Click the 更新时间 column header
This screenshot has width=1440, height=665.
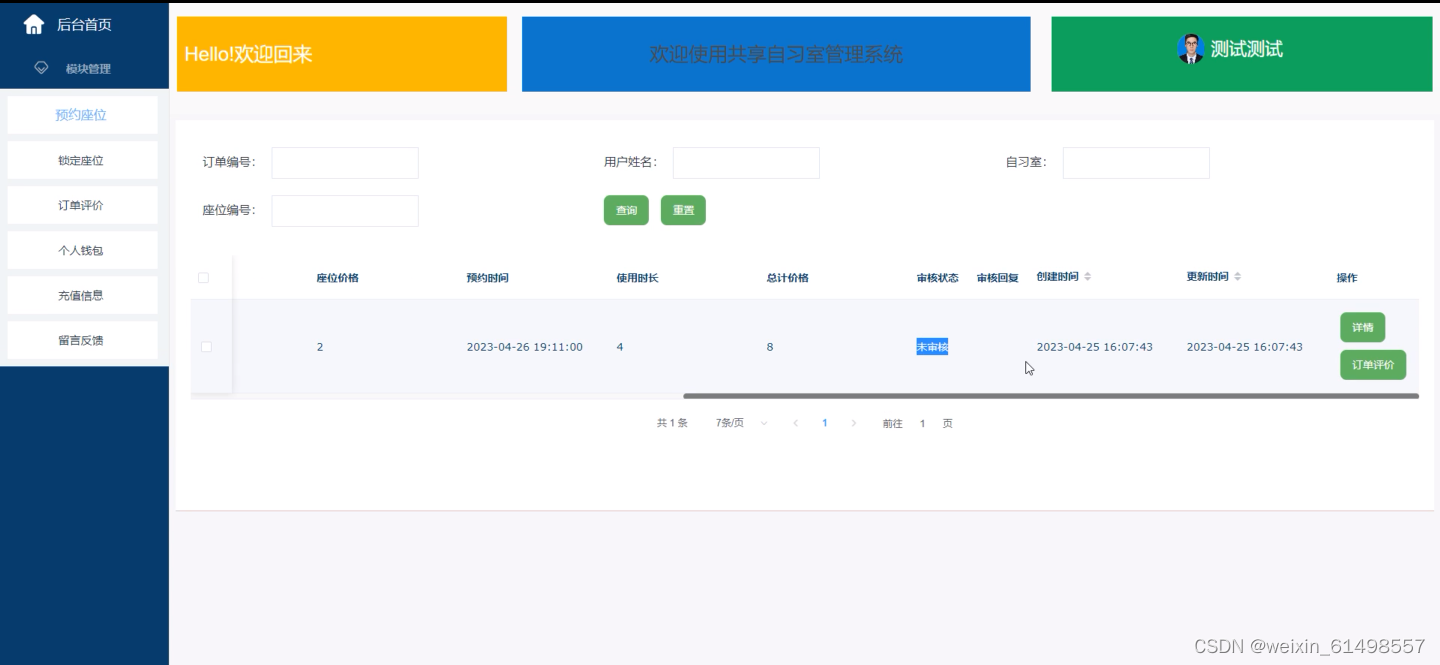[x=1208, y=277]
